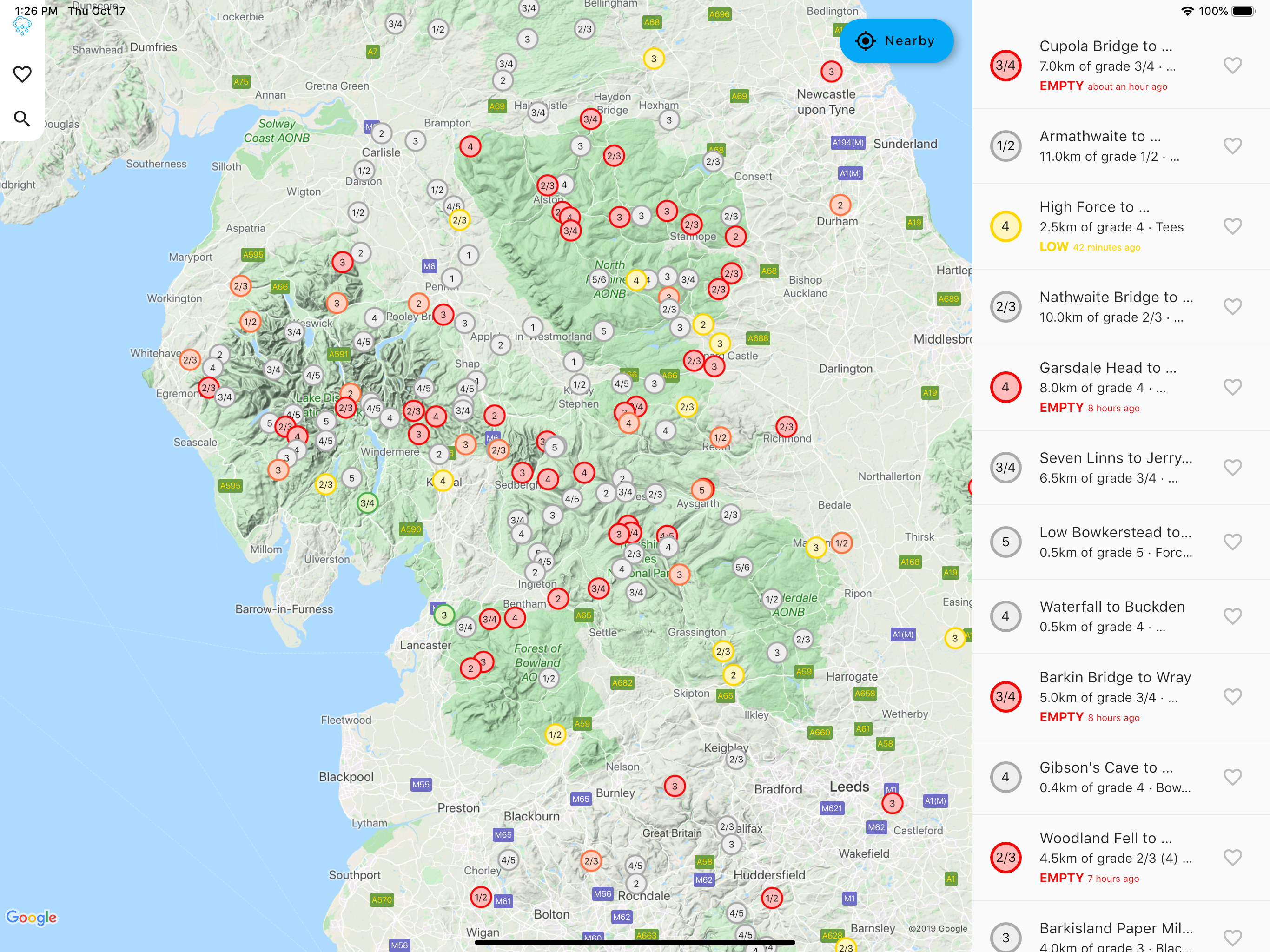Favorite the Low Bowkerstead section
Image resolution: width=1270 pixels, height=952 pixels.
(x=1232, y=542)
